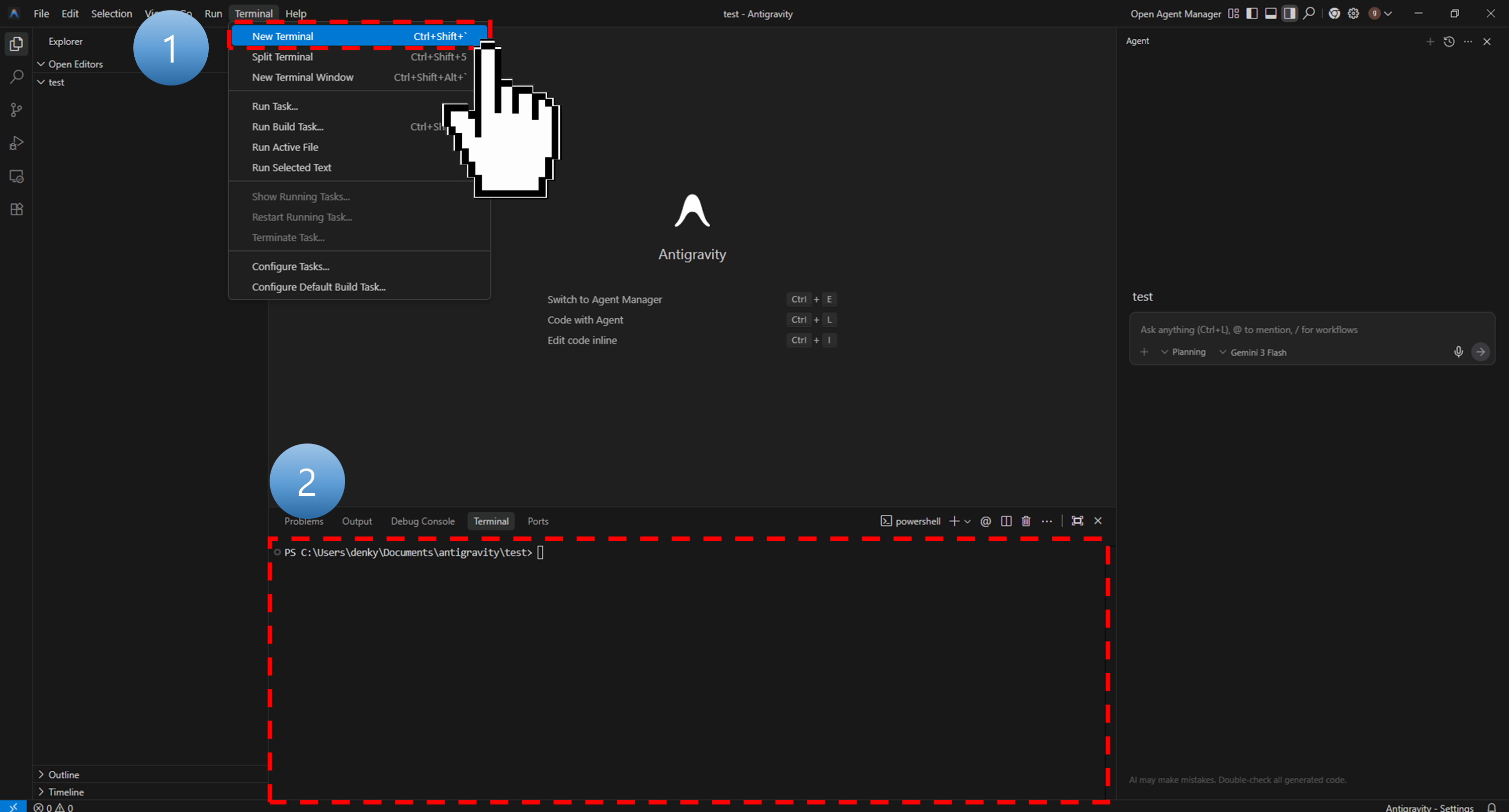
Task: Open the Search view in activity bar
Action: [17, 77]
